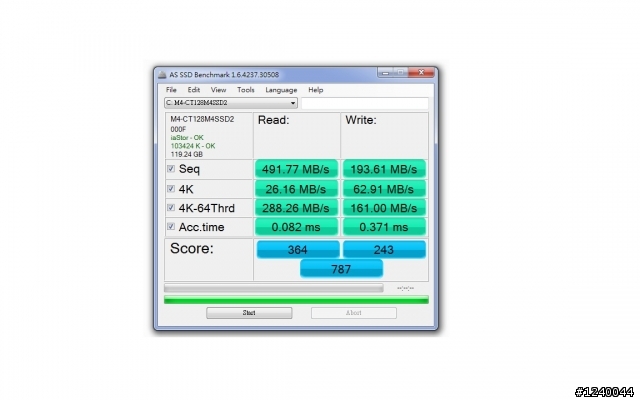Viewport: 640px width, 400px height.
Task: Click the read score 364
Action: tap(298, 249)
